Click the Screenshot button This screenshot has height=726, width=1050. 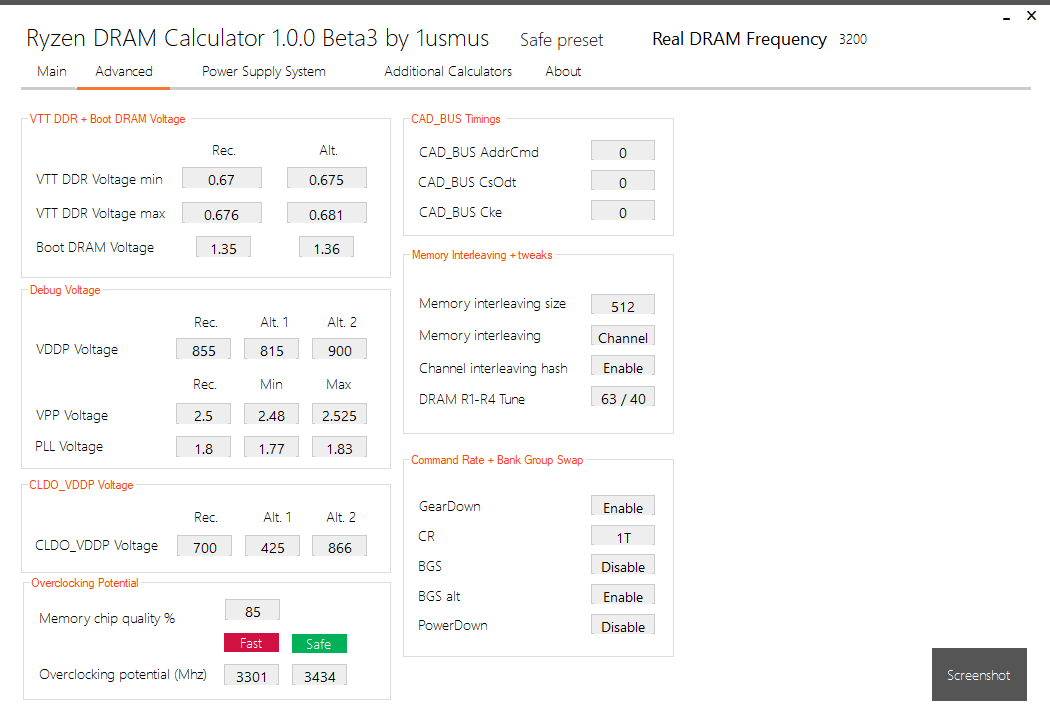click(978, 674)
